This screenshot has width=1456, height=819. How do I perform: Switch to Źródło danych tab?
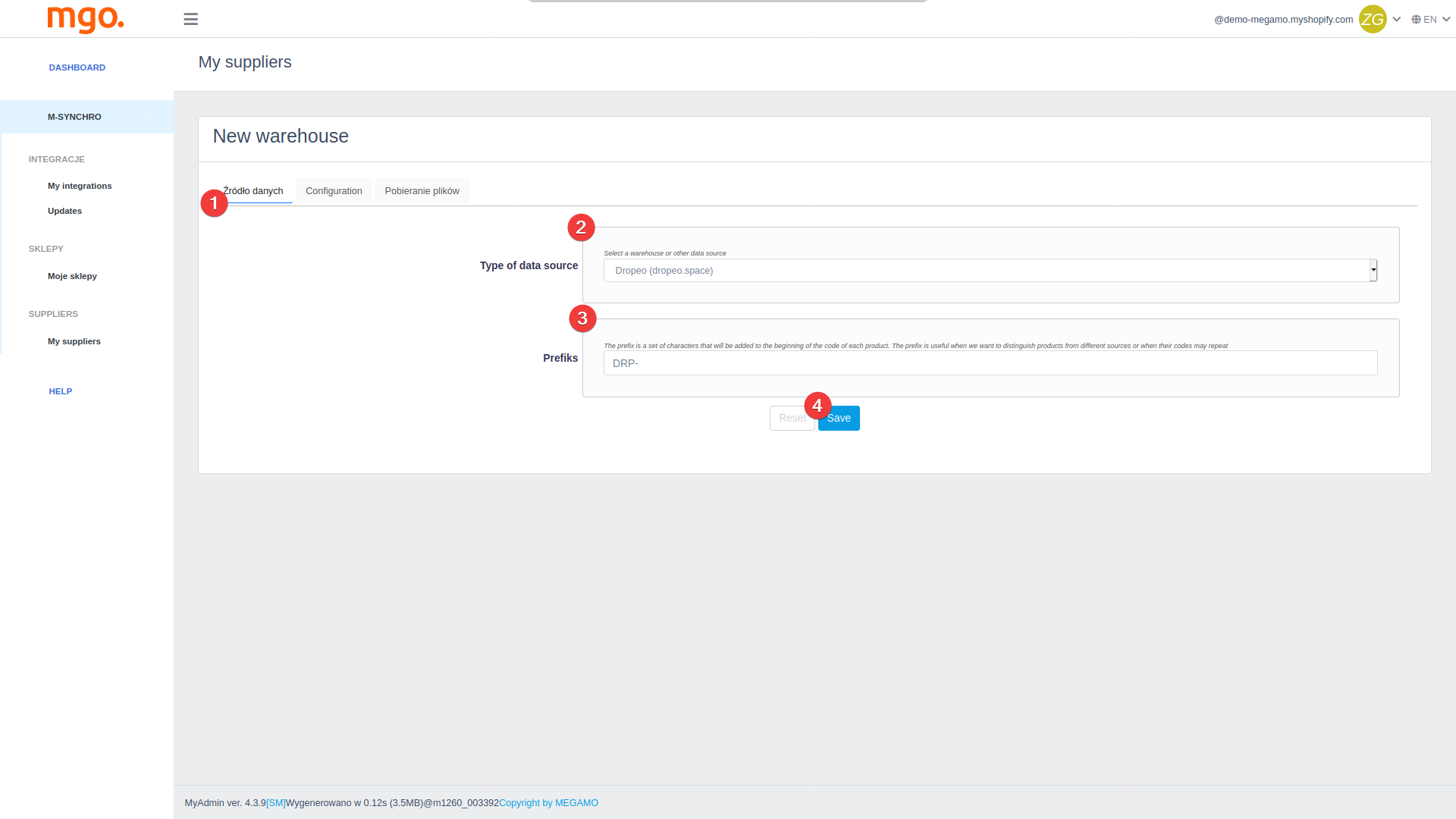(x=253, y=191)
